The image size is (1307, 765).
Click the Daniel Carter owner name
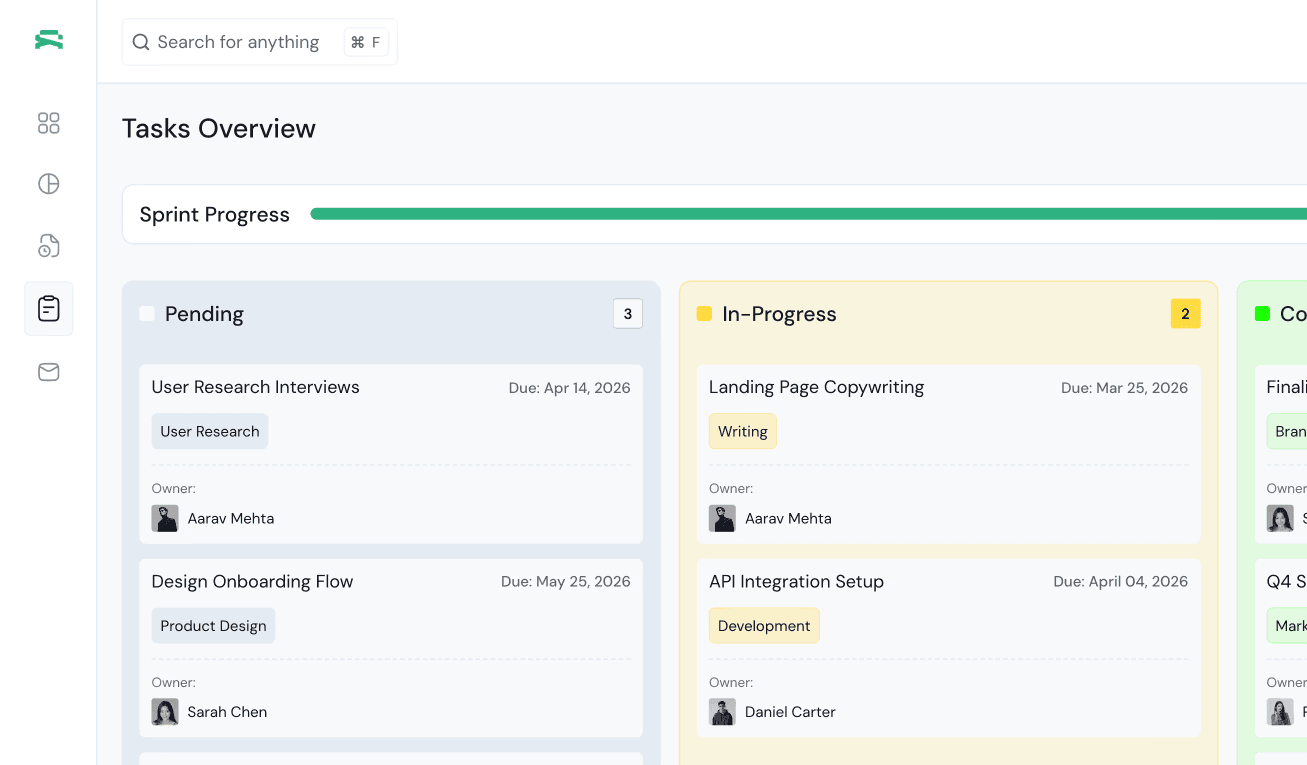[x=790, y=712]
